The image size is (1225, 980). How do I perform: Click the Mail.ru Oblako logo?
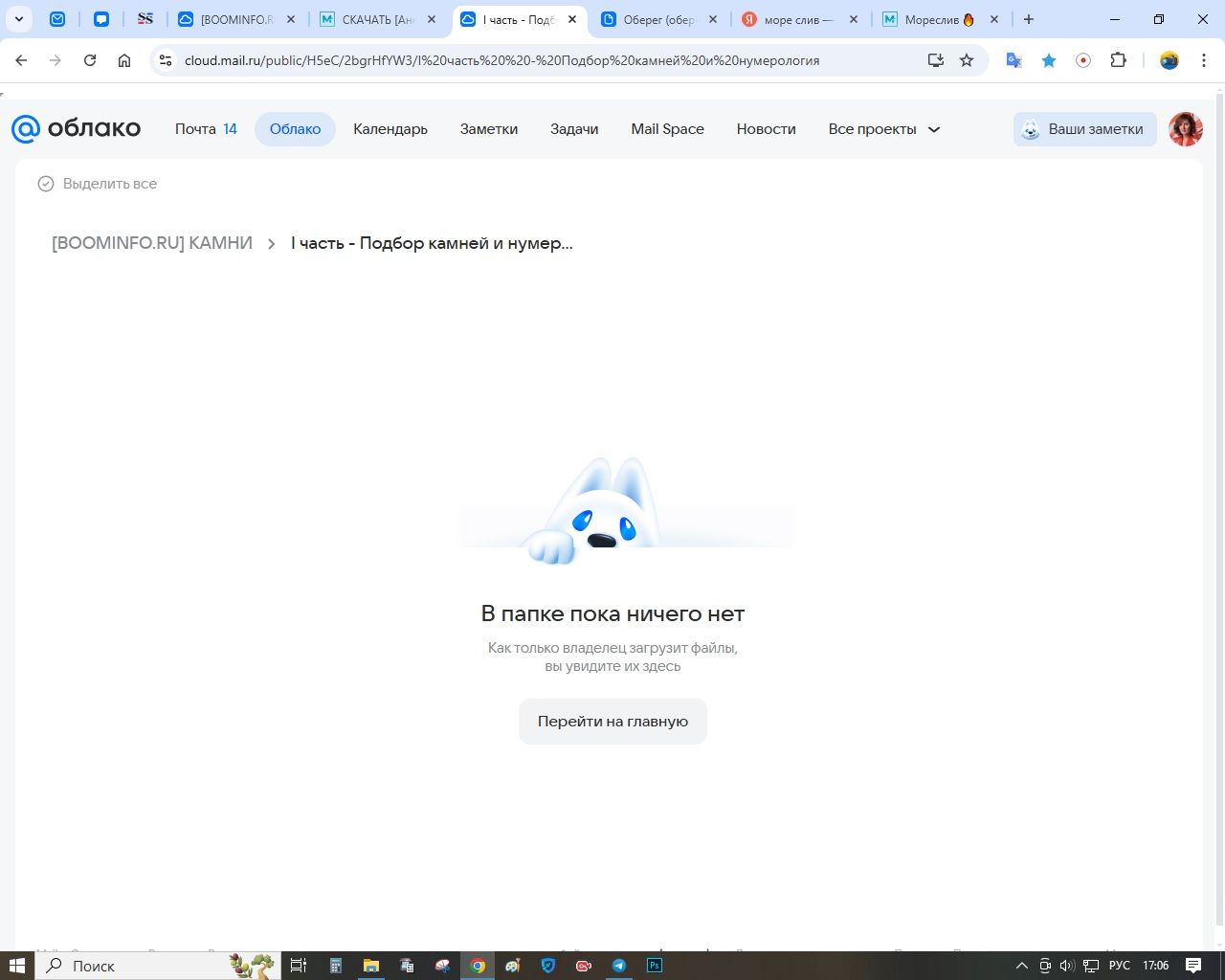tap(76, 128)
